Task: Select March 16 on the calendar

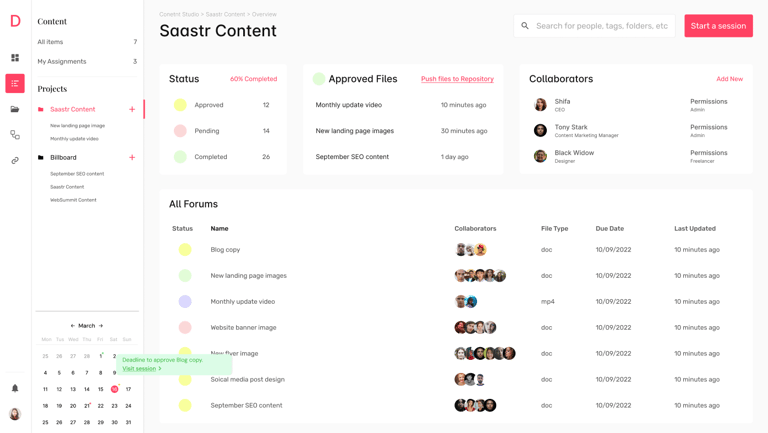Action: point(115,389)
